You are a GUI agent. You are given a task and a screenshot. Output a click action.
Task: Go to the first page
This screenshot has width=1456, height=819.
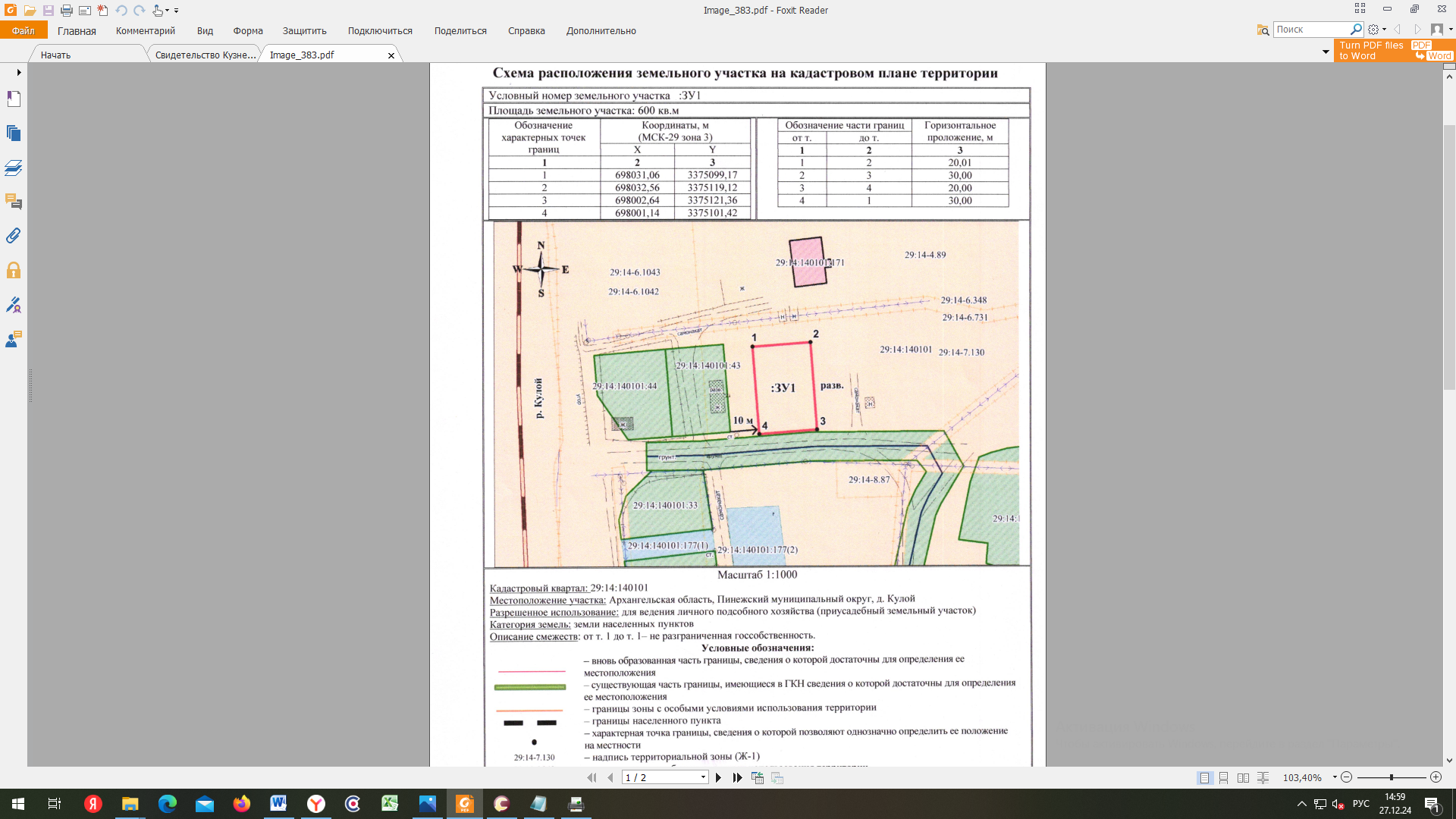pos(591,778)
